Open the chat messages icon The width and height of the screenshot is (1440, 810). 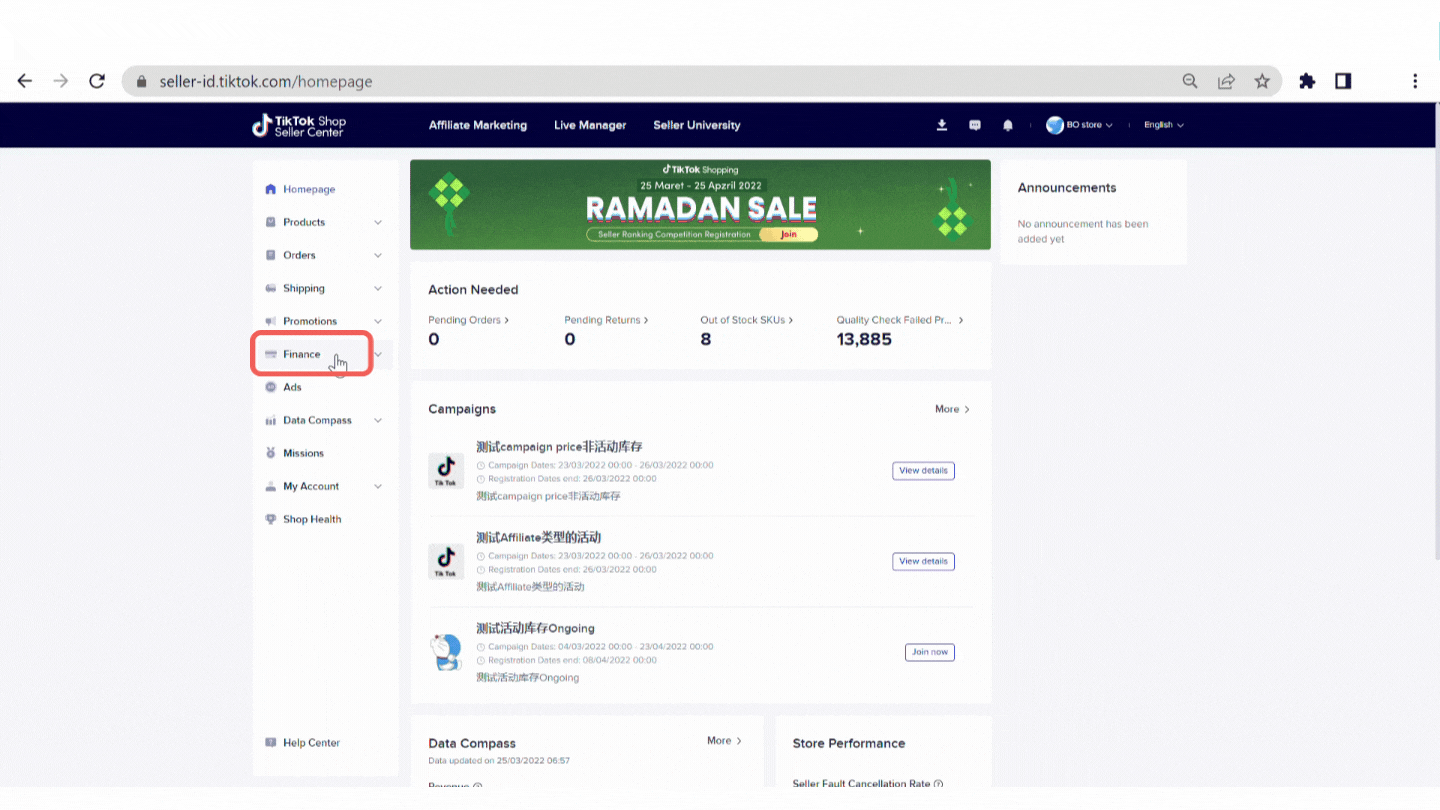click(x=975, y=125)
